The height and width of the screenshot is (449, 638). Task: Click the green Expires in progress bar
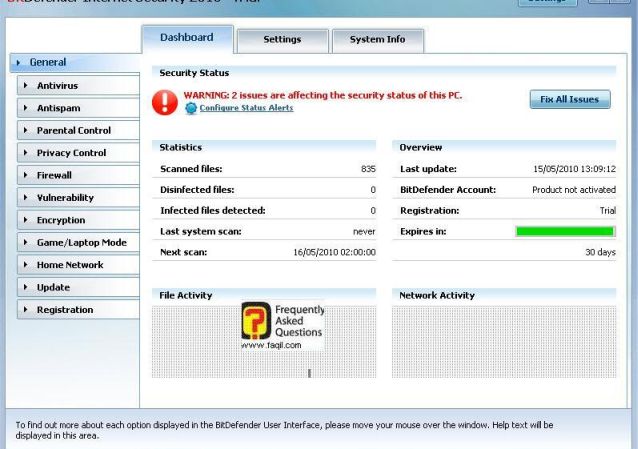point(565,231)
